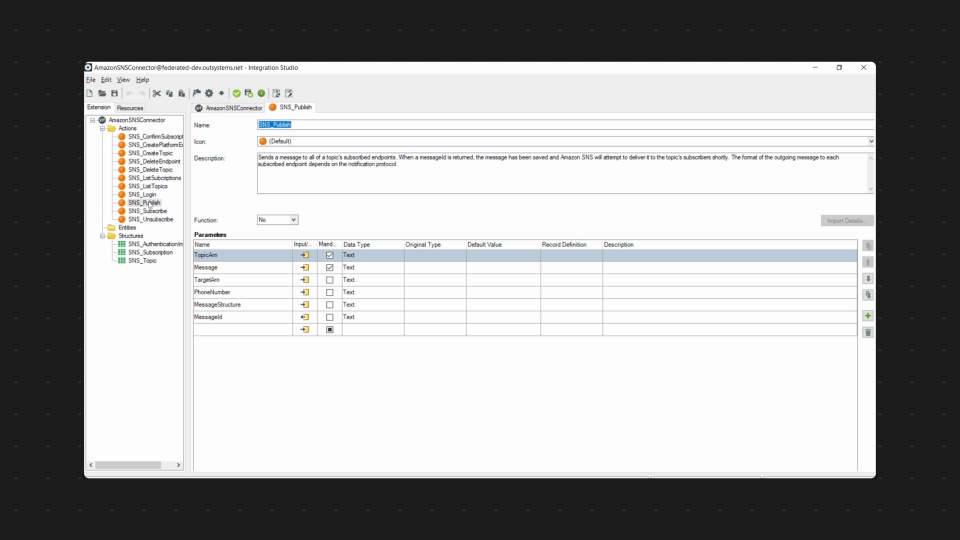Select the SNS_Publish editor tab

tap(291, 107)
